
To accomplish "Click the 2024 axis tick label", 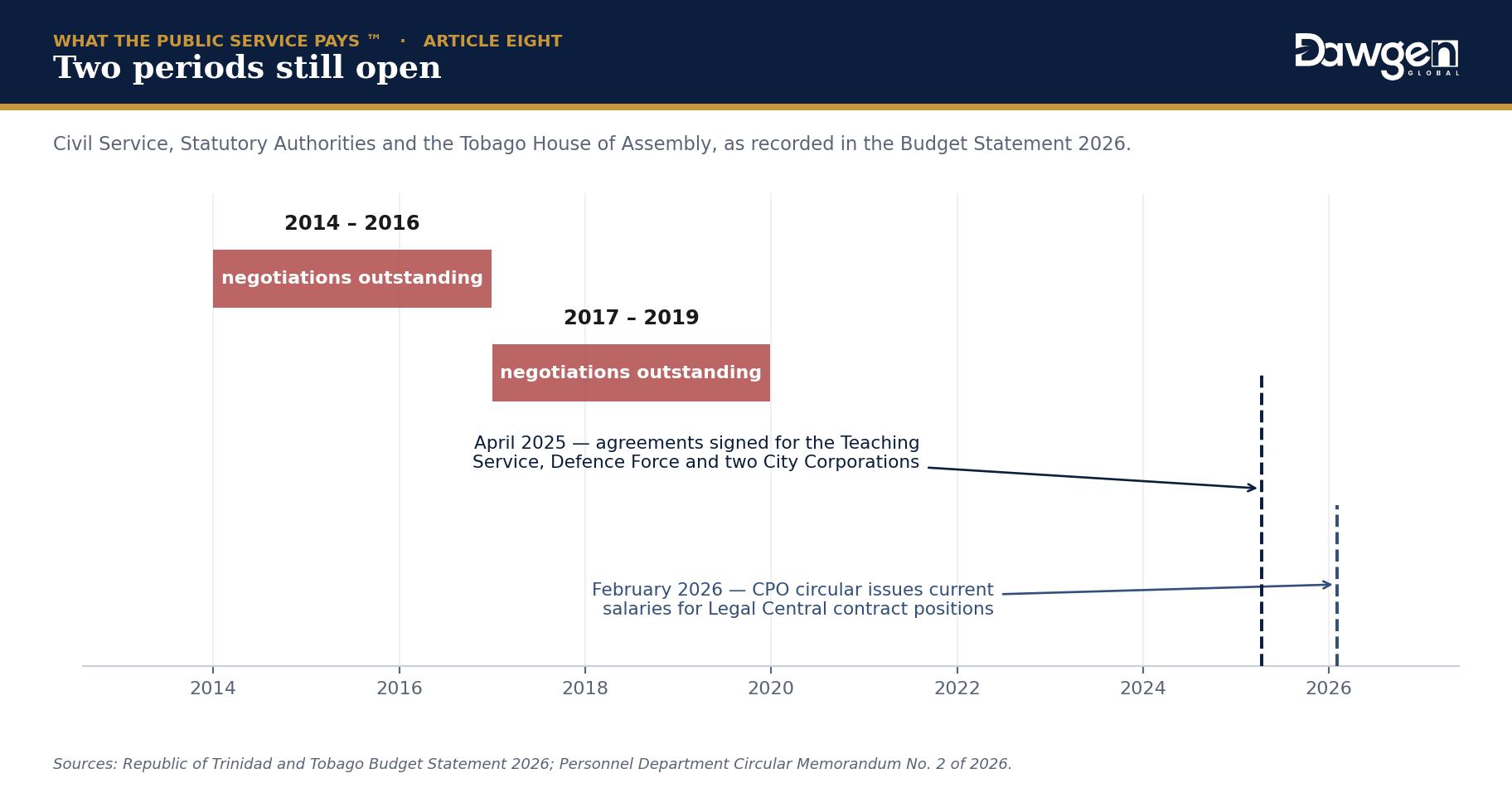I will point(1143,688).
